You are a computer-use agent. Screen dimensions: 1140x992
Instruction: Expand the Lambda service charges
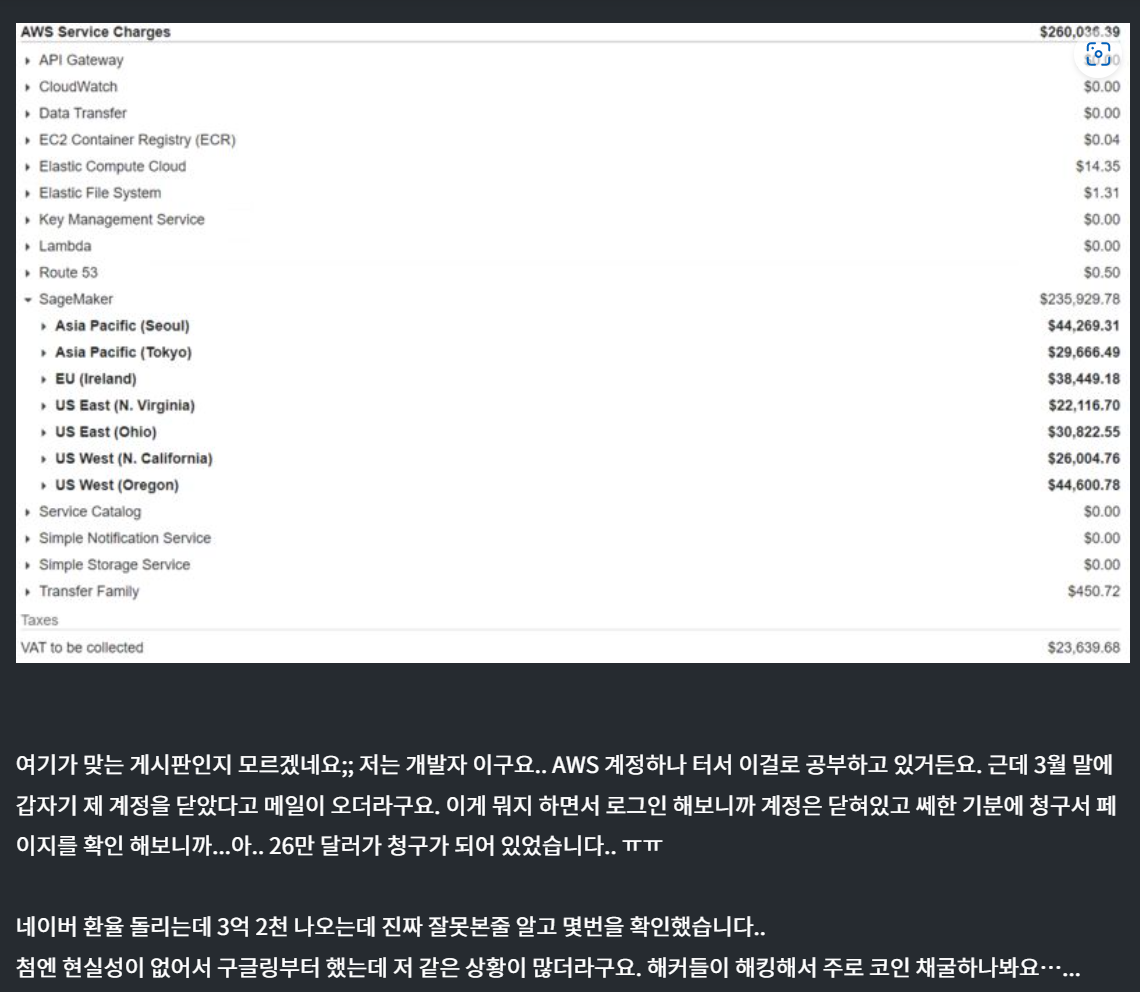tap(28, 245)
